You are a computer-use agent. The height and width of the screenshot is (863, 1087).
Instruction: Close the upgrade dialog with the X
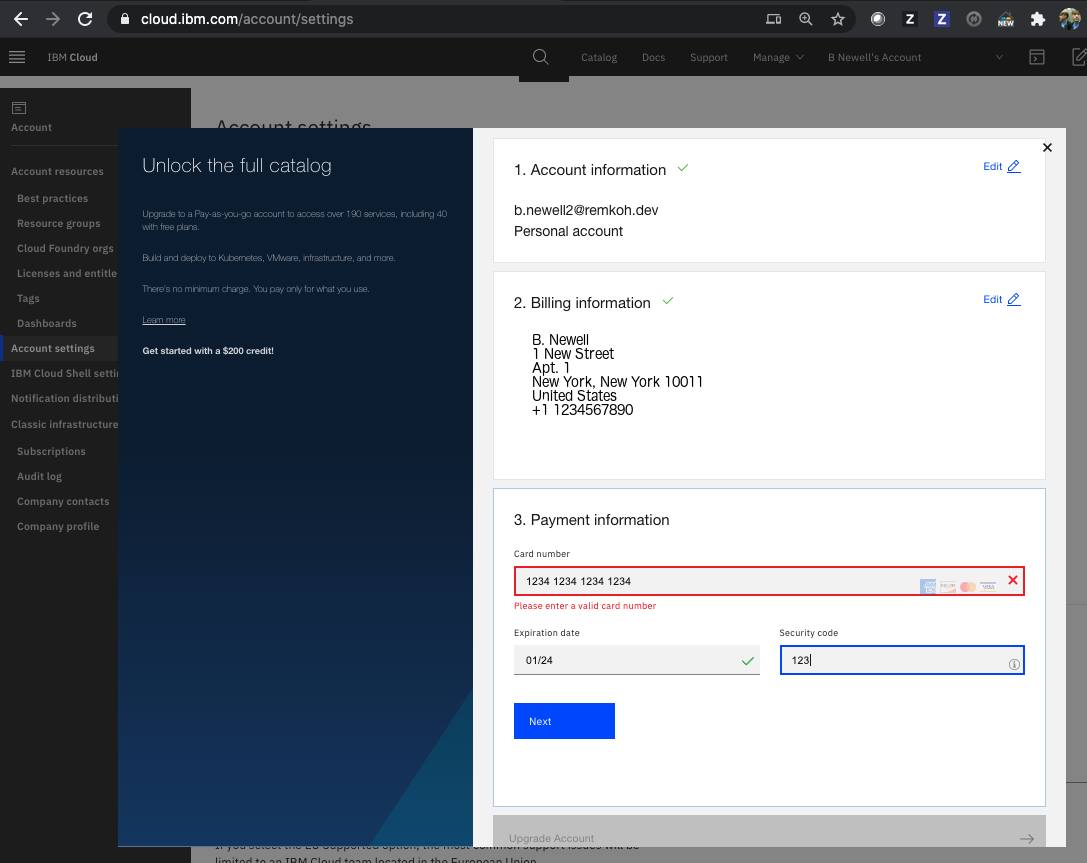click(x=1047, y=147)
